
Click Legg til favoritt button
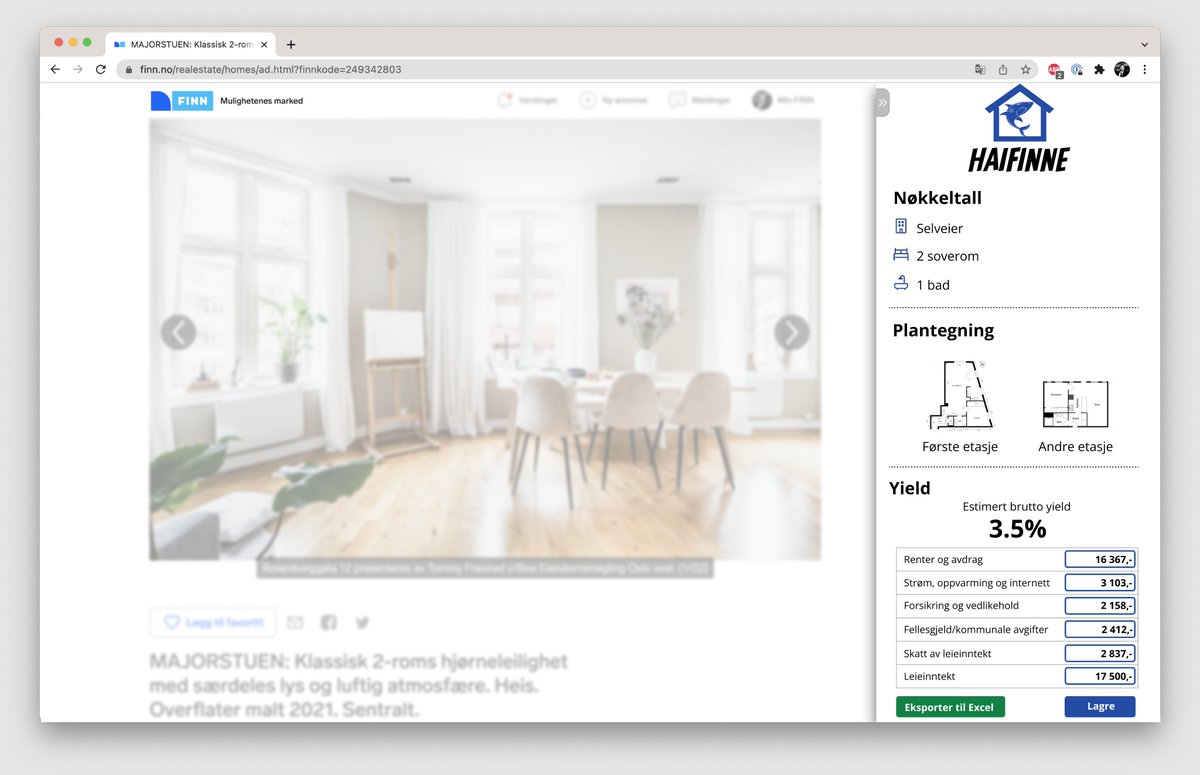point(213,622)
